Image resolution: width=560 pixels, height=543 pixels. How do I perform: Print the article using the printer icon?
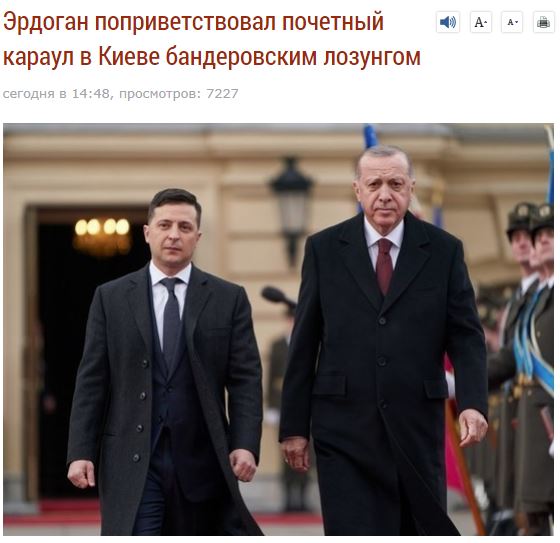coord(543,23)
